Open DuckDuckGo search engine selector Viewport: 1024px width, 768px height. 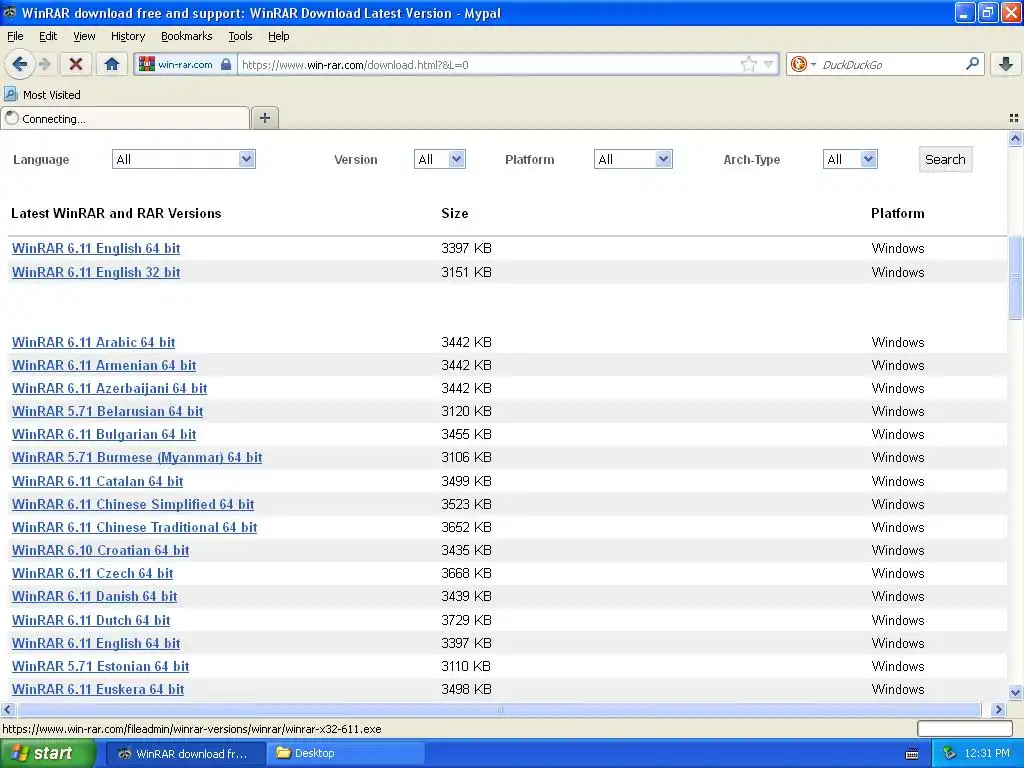point(803,64)
